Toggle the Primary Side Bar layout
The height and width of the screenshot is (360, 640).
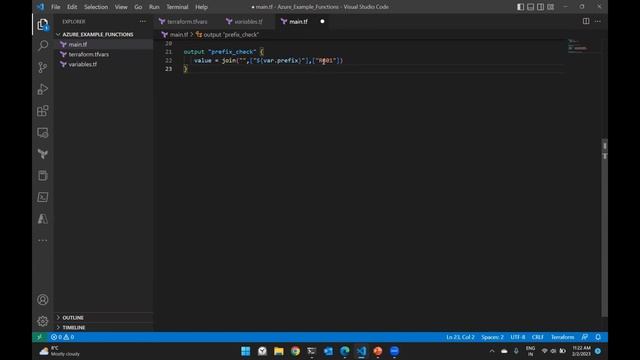(x=520, y=7)
